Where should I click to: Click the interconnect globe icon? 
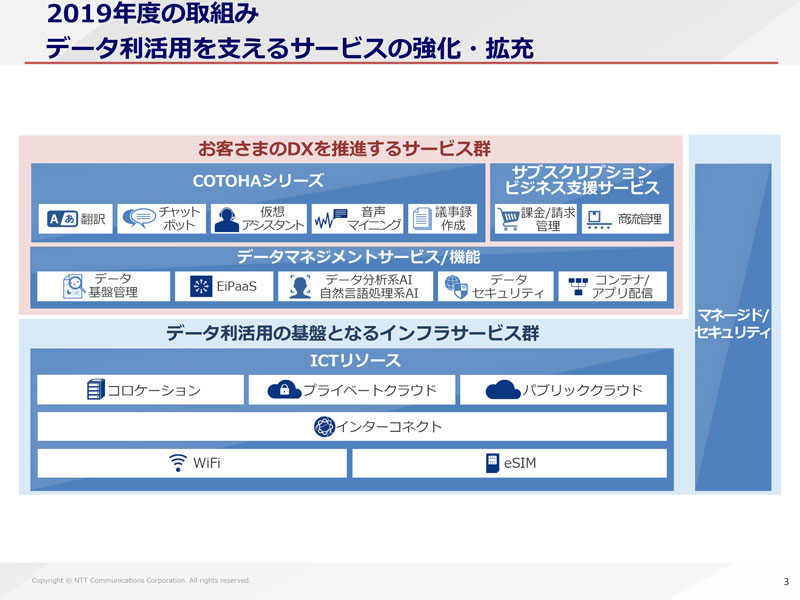click(324, 427)
